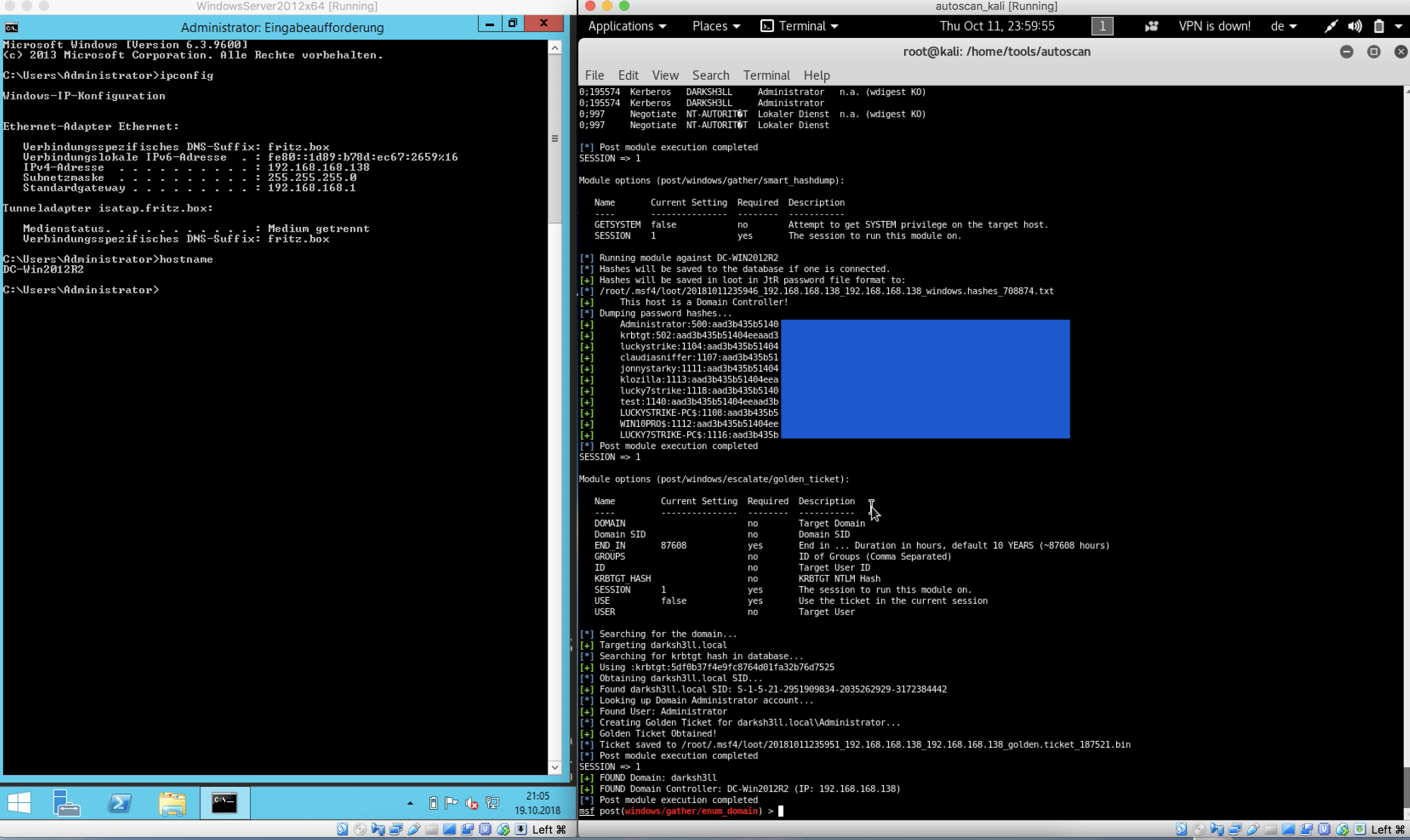Image resolution: width=1410 pixels, height=840 pixels.
Task: Open recording indicator in Kali VM status bar
Action: pyautogui.click(x=1306, y=829)
